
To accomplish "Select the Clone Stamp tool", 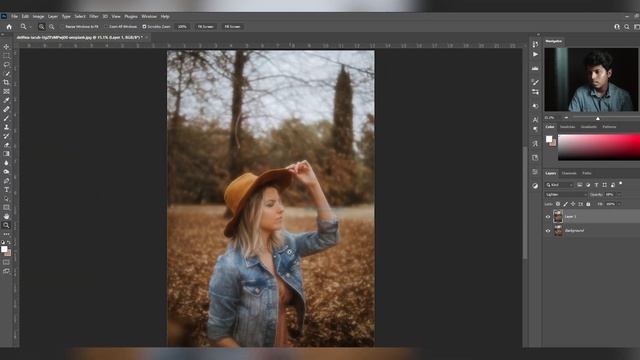I will pos(6,127).
